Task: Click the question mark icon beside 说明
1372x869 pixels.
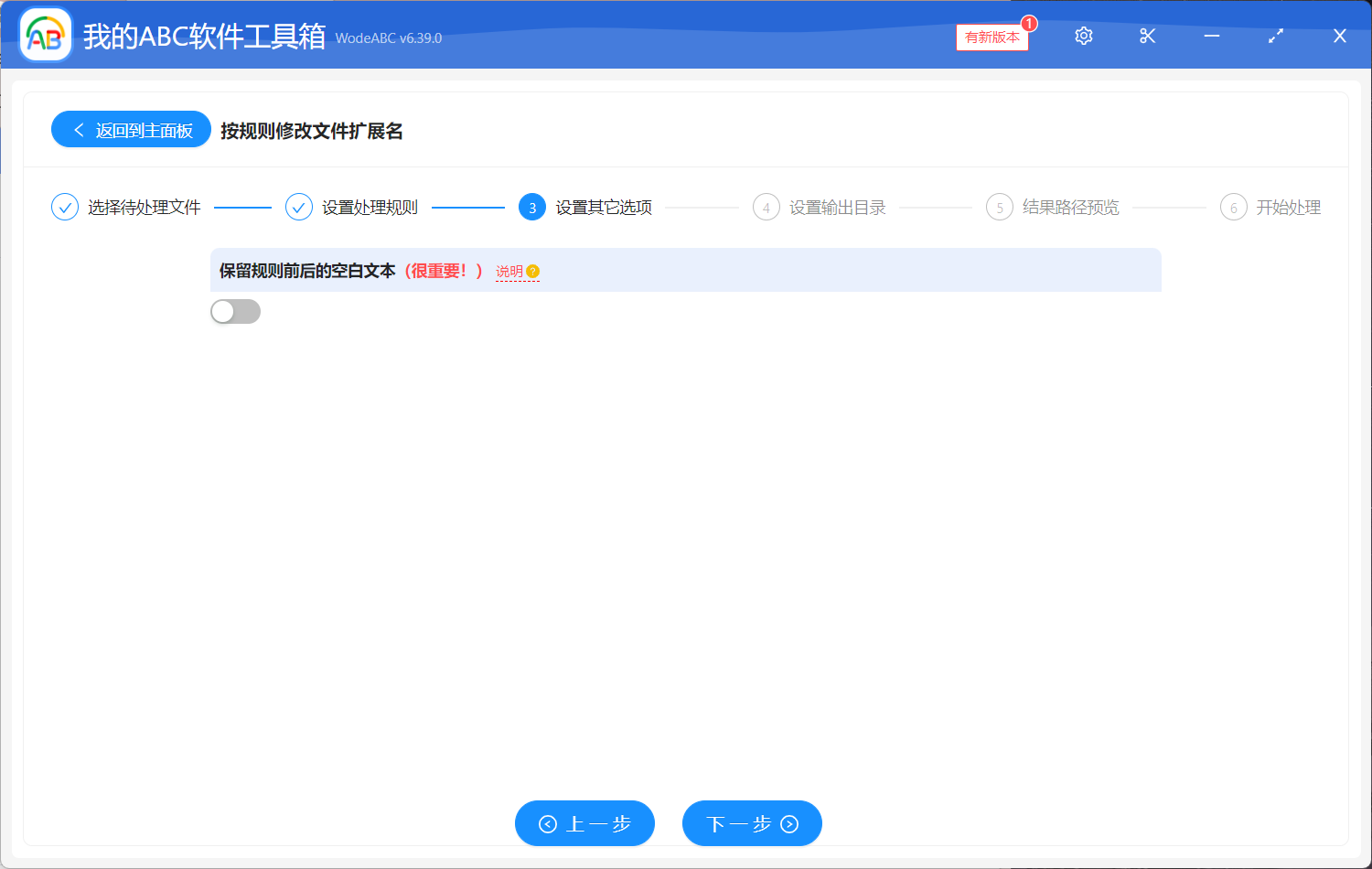Action: click(x=533, y=271)
